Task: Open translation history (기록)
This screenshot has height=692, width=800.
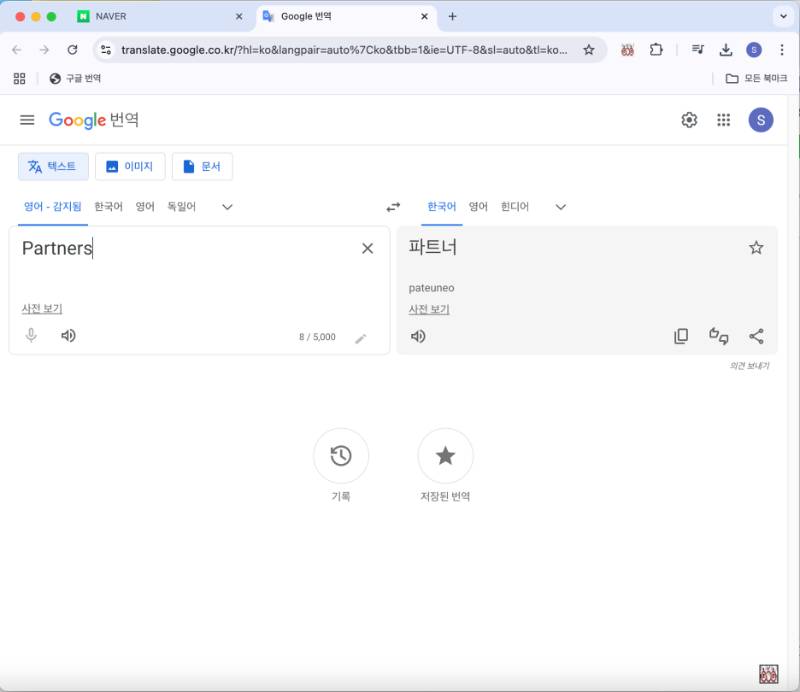Action: 341,456
